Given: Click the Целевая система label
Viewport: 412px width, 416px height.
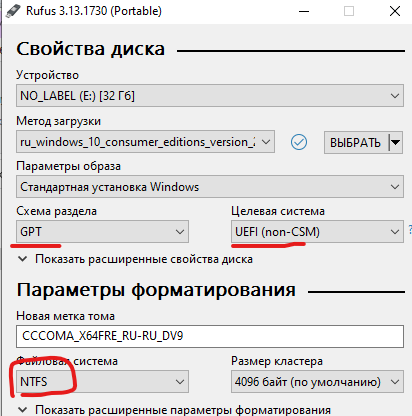Looking at the screenshot, I should (278, 211).
